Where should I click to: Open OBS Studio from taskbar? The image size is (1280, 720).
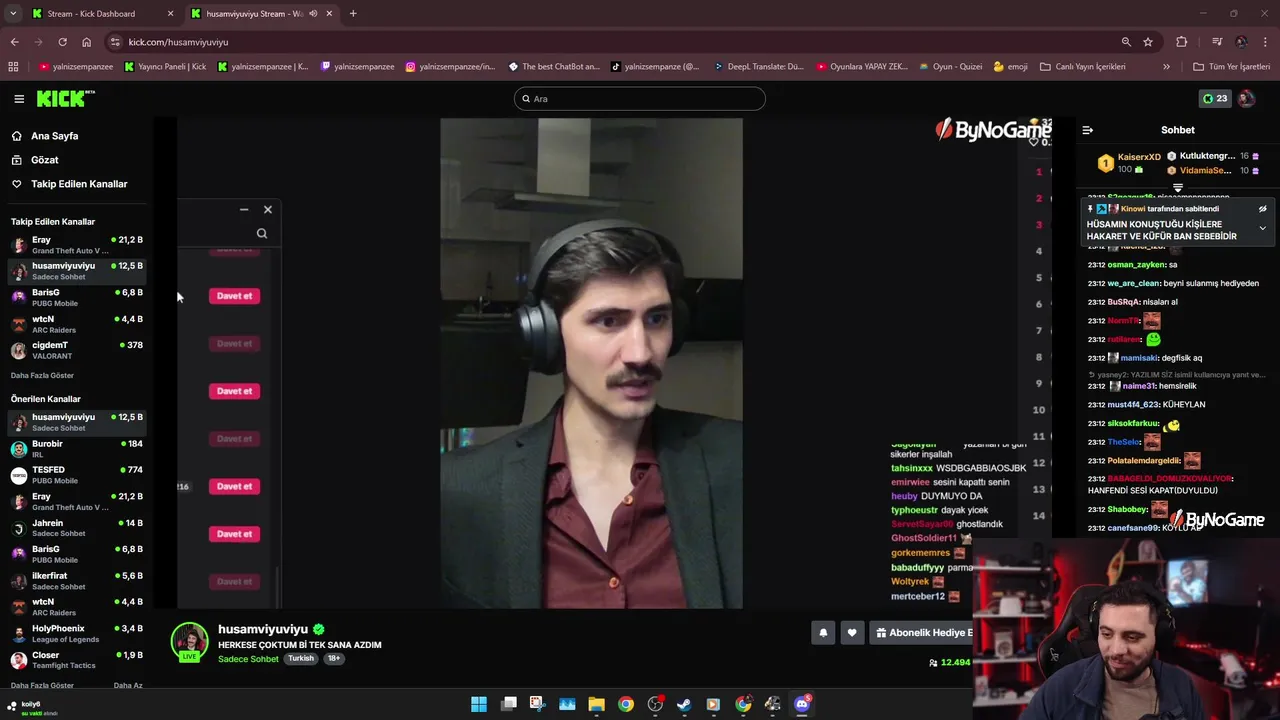pos(655,704)
